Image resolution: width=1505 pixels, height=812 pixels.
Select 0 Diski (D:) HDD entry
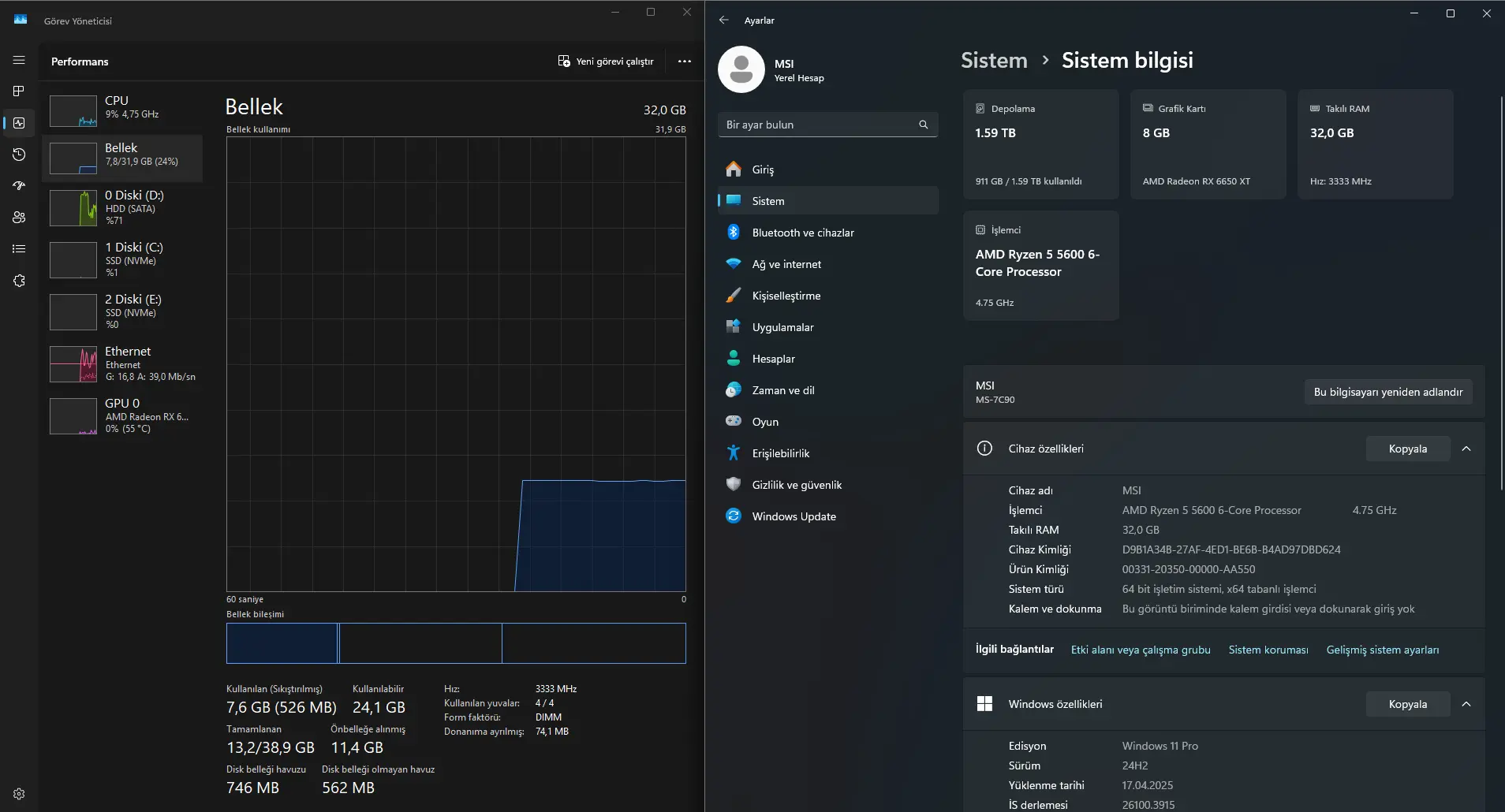[122, 209]
